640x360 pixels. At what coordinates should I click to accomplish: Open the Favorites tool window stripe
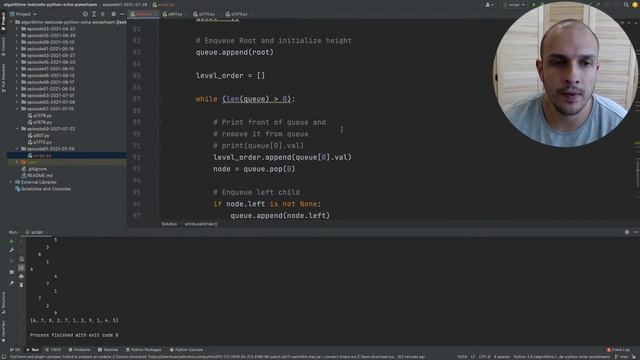3,331
